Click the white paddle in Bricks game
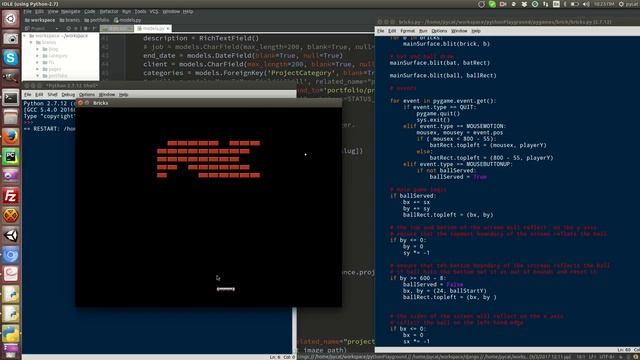The image size is (640, 360). [226, 289]
